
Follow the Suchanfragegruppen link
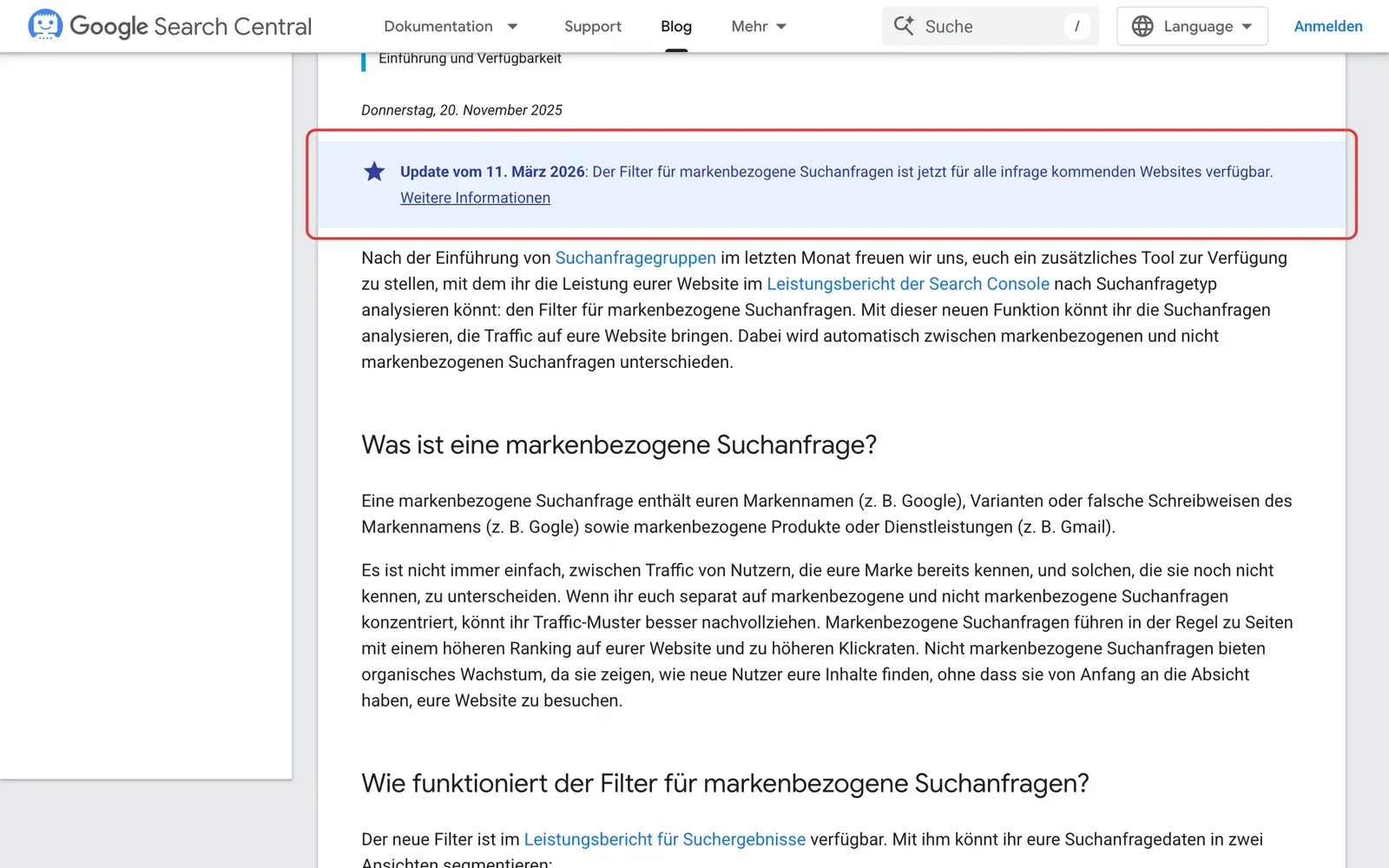(x=635, y=258)
